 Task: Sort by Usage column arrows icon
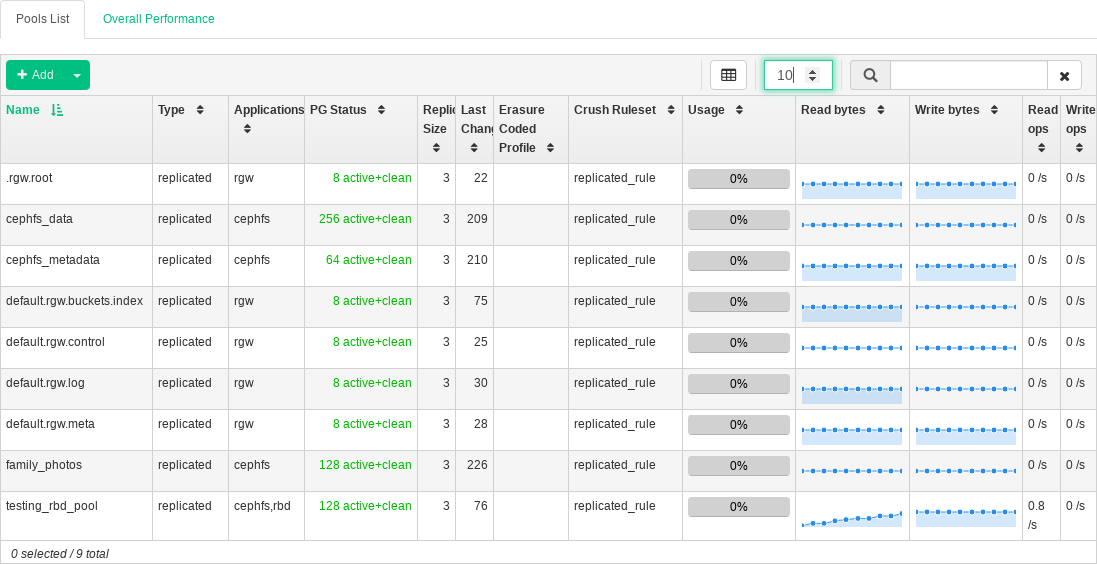pyautogui.click(x=739, y=110)
